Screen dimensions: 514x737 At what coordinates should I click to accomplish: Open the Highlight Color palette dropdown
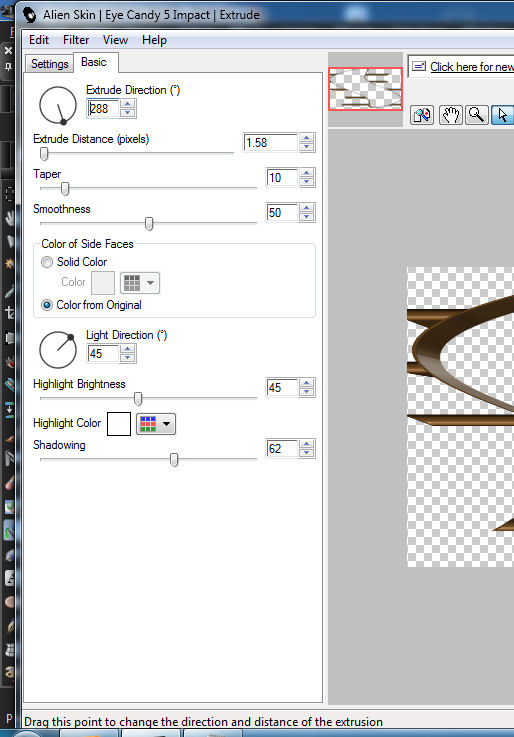point(156,423)
